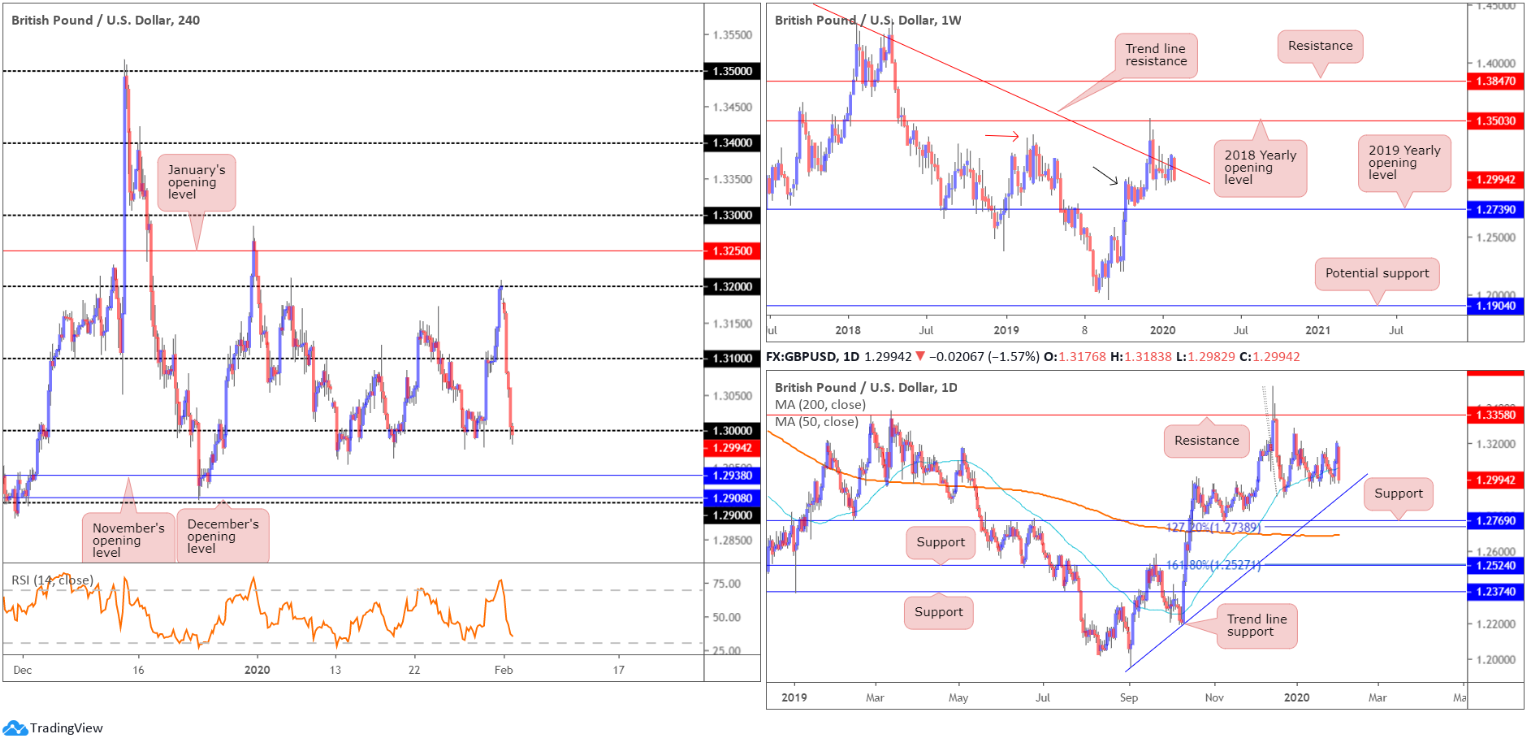Image resolution: width=1526 pixels, height=737 pixels.
Task: Click the 2018 Yearly opening level callout
Action: click(x=1260, y=169)
